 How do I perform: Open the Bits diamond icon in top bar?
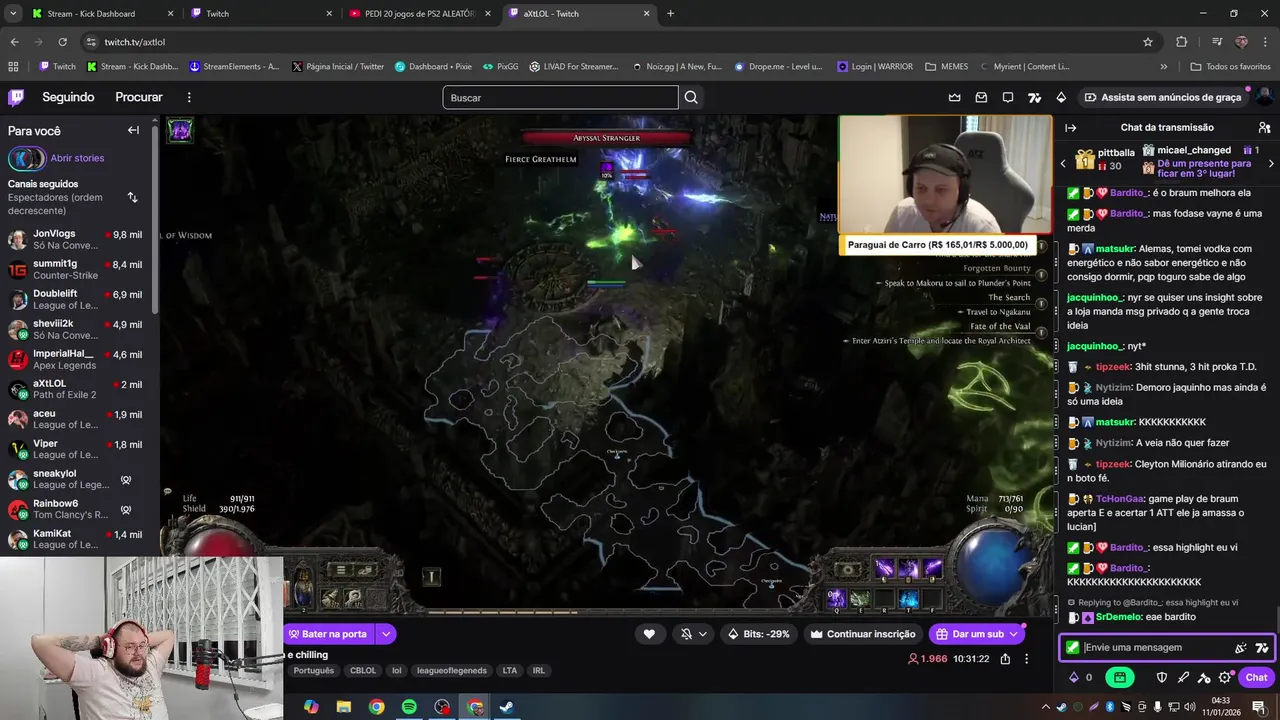[x=1061, y=97]
